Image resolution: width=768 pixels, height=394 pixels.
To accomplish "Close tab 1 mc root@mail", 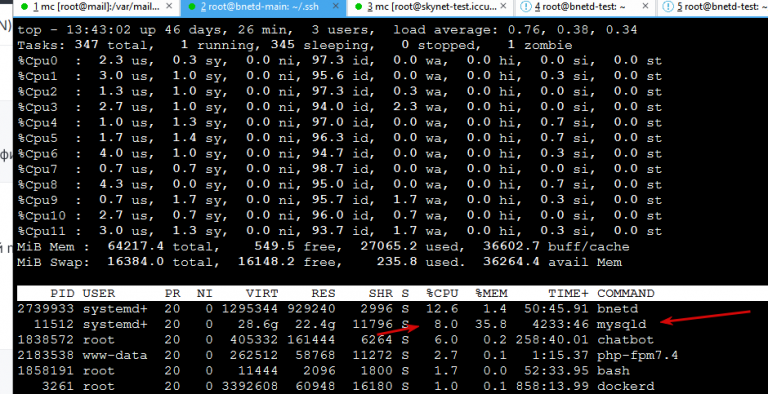I will (169, 6).
